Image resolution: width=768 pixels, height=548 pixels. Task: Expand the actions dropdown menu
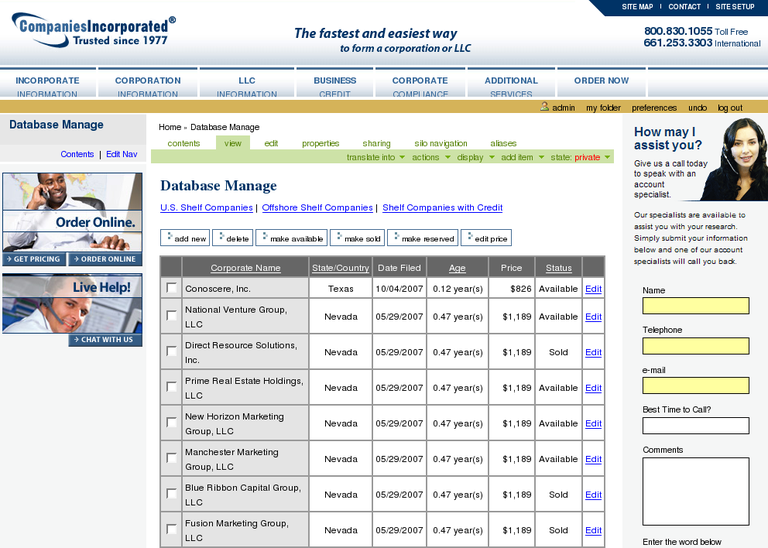(x=431, y=157)
